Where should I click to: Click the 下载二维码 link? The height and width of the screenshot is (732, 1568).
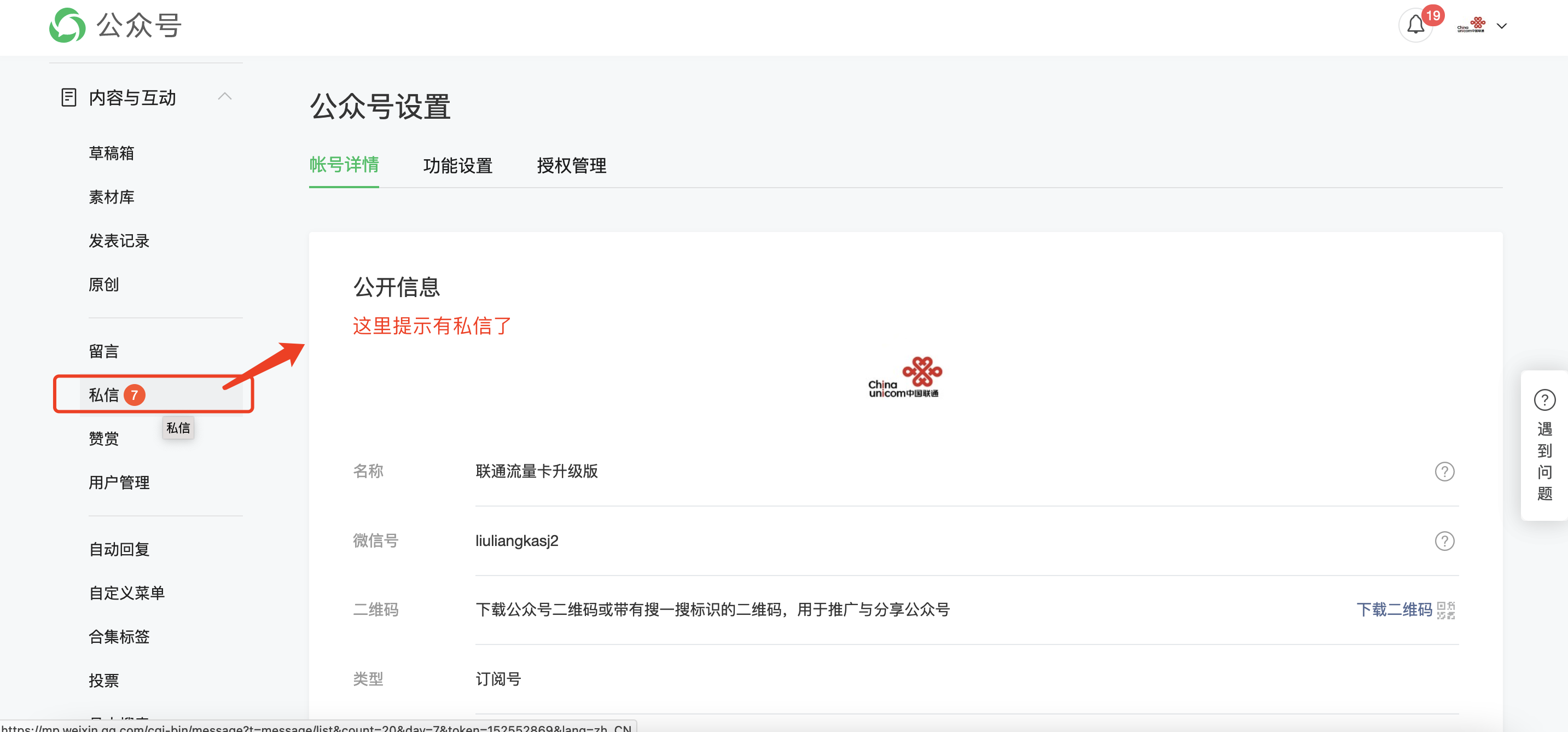coord(1394,609)
